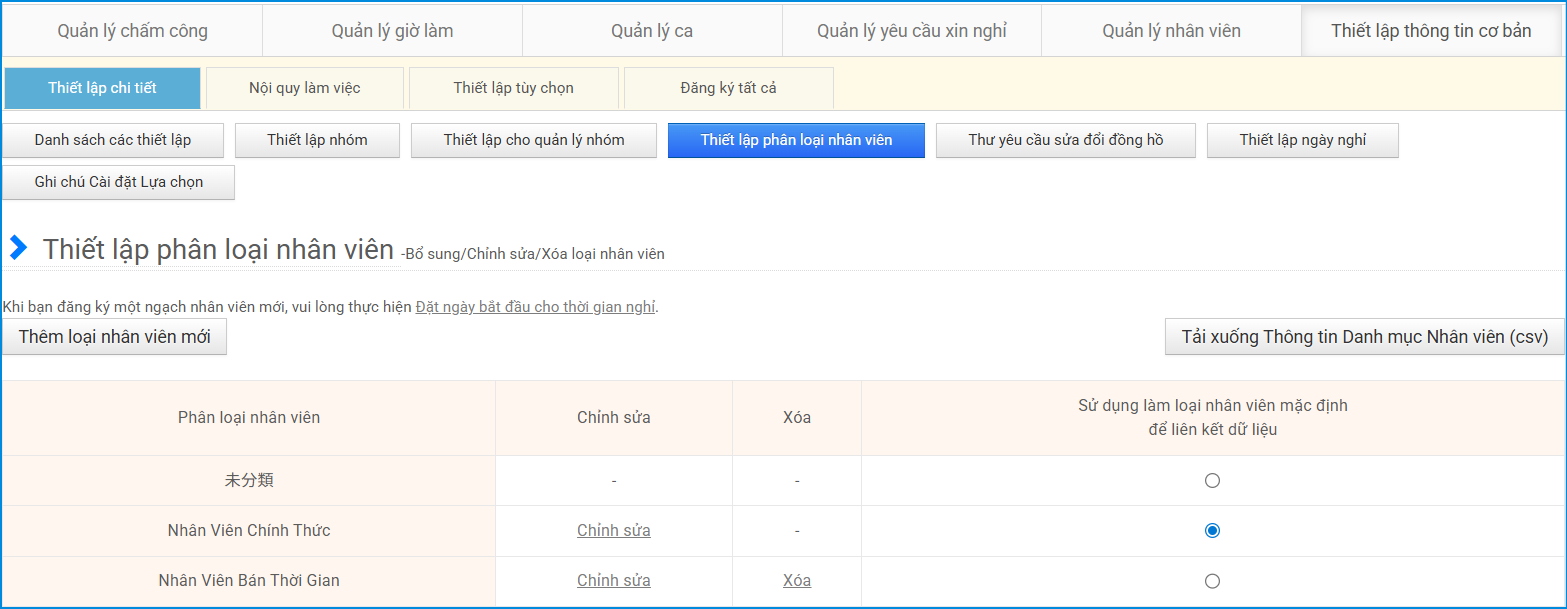
Task: Download employee category info as csv
Action: (1364, 337)
